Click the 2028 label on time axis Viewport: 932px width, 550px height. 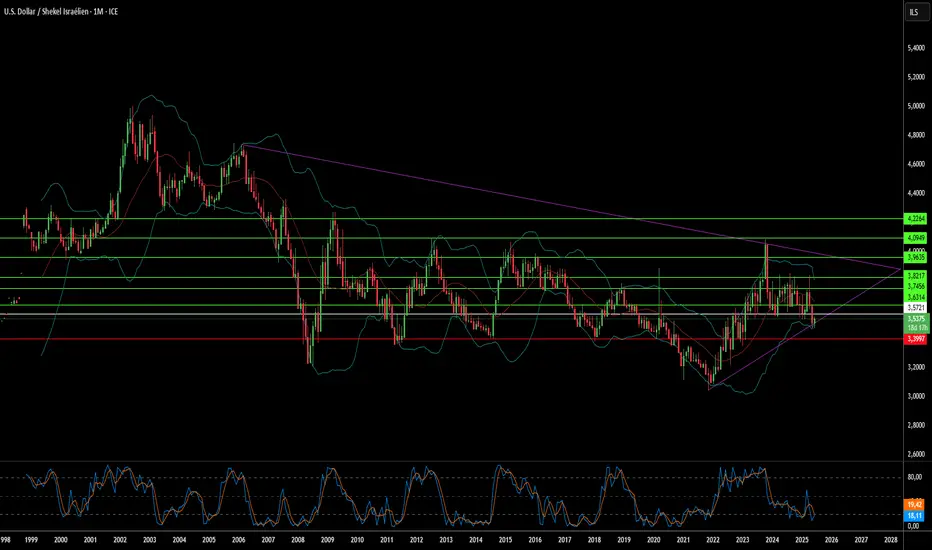pyautogui.click(x=890, y=540)
